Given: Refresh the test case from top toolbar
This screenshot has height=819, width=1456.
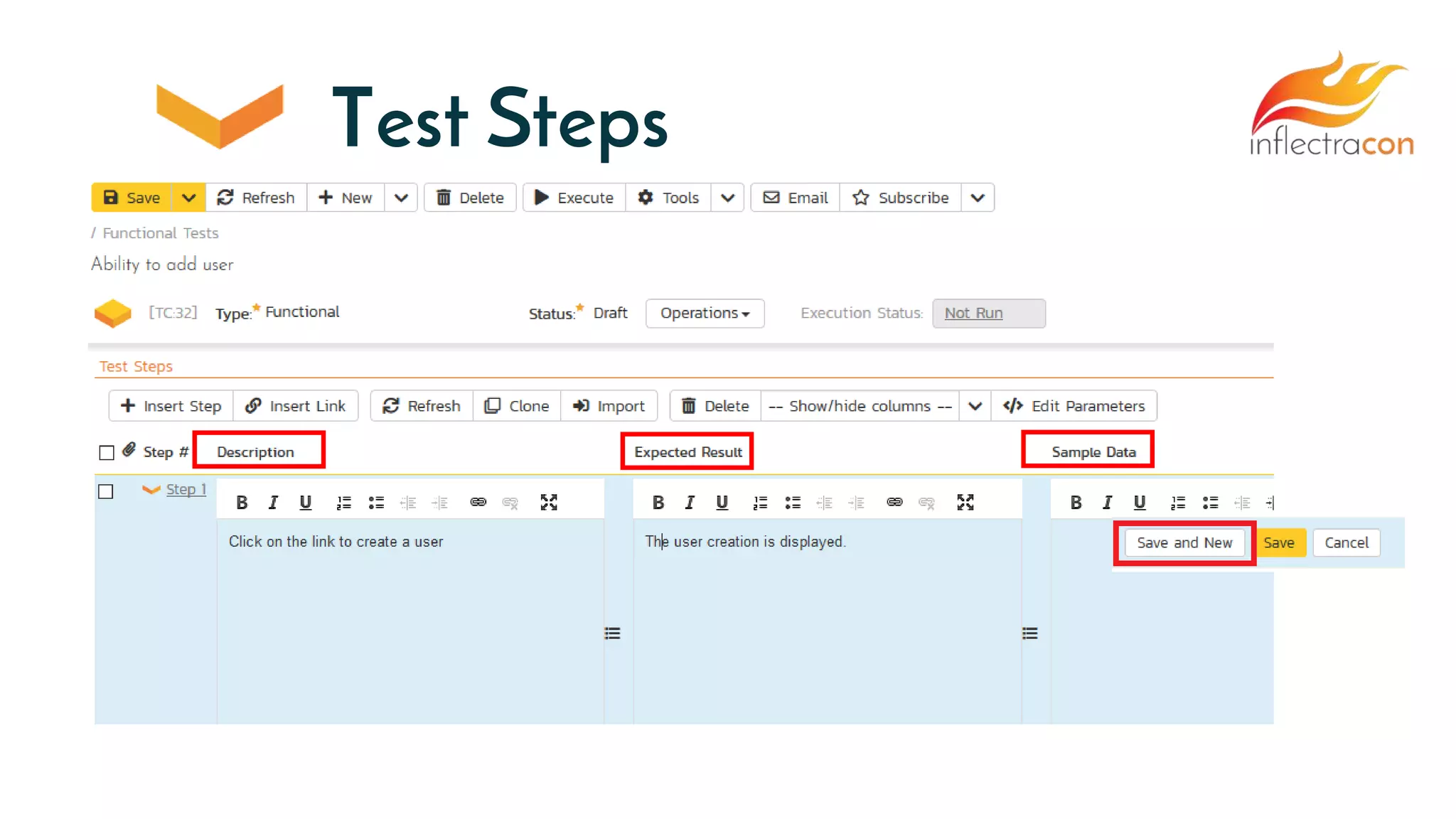Looking at the screenshot, I should (256, 198).
